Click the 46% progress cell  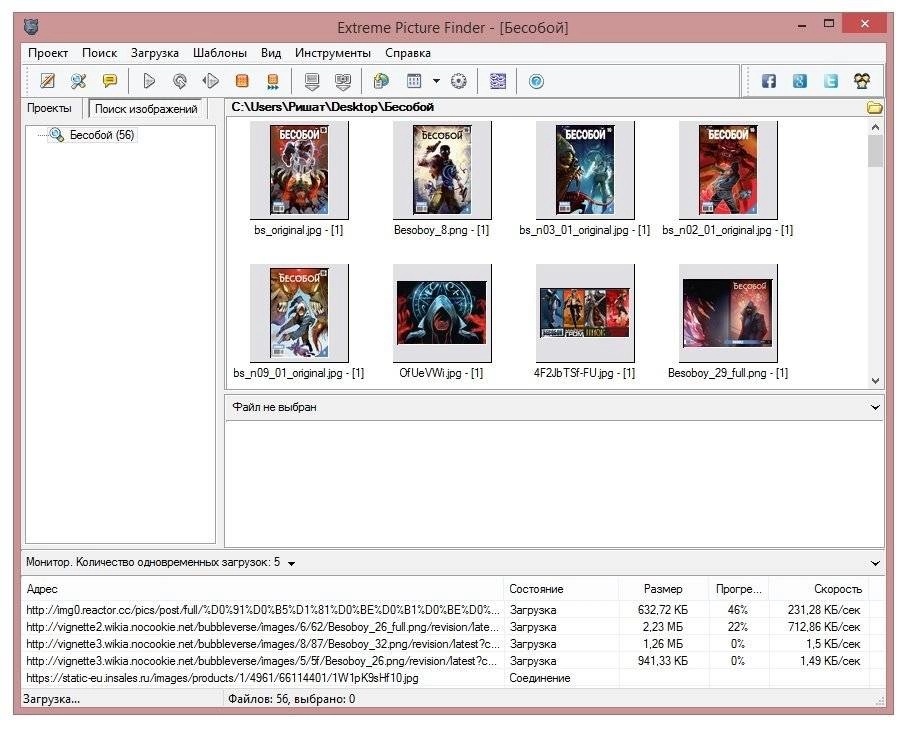(738, 610)
